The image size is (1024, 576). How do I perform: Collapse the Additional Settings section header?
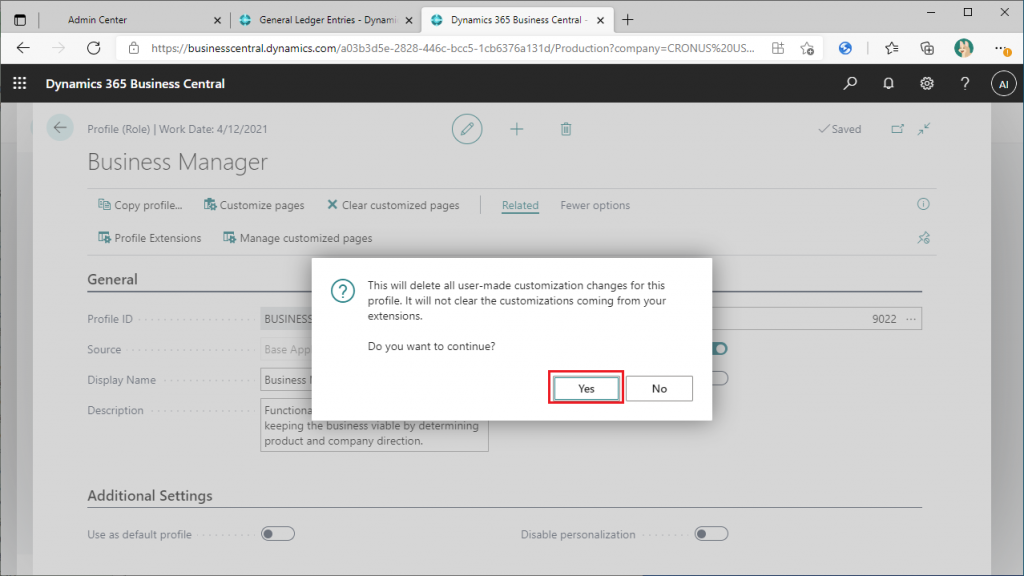coord(150,496)
